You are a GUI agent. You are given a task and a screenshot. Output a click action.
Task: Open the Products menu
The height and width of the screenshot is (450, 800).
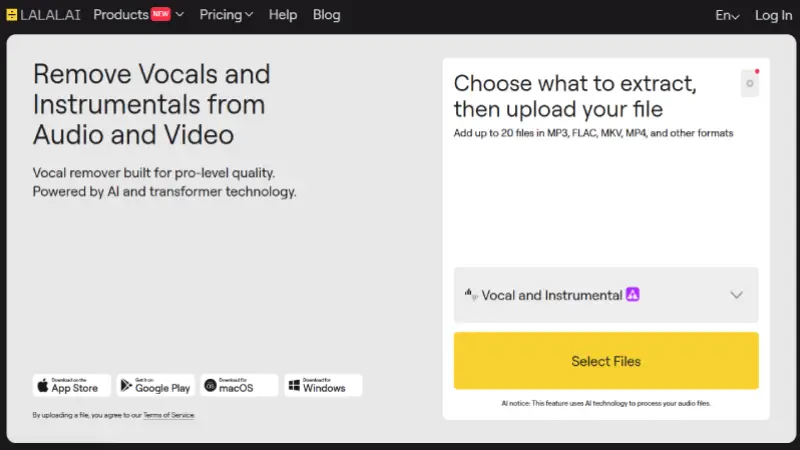(x=121, y=15)
